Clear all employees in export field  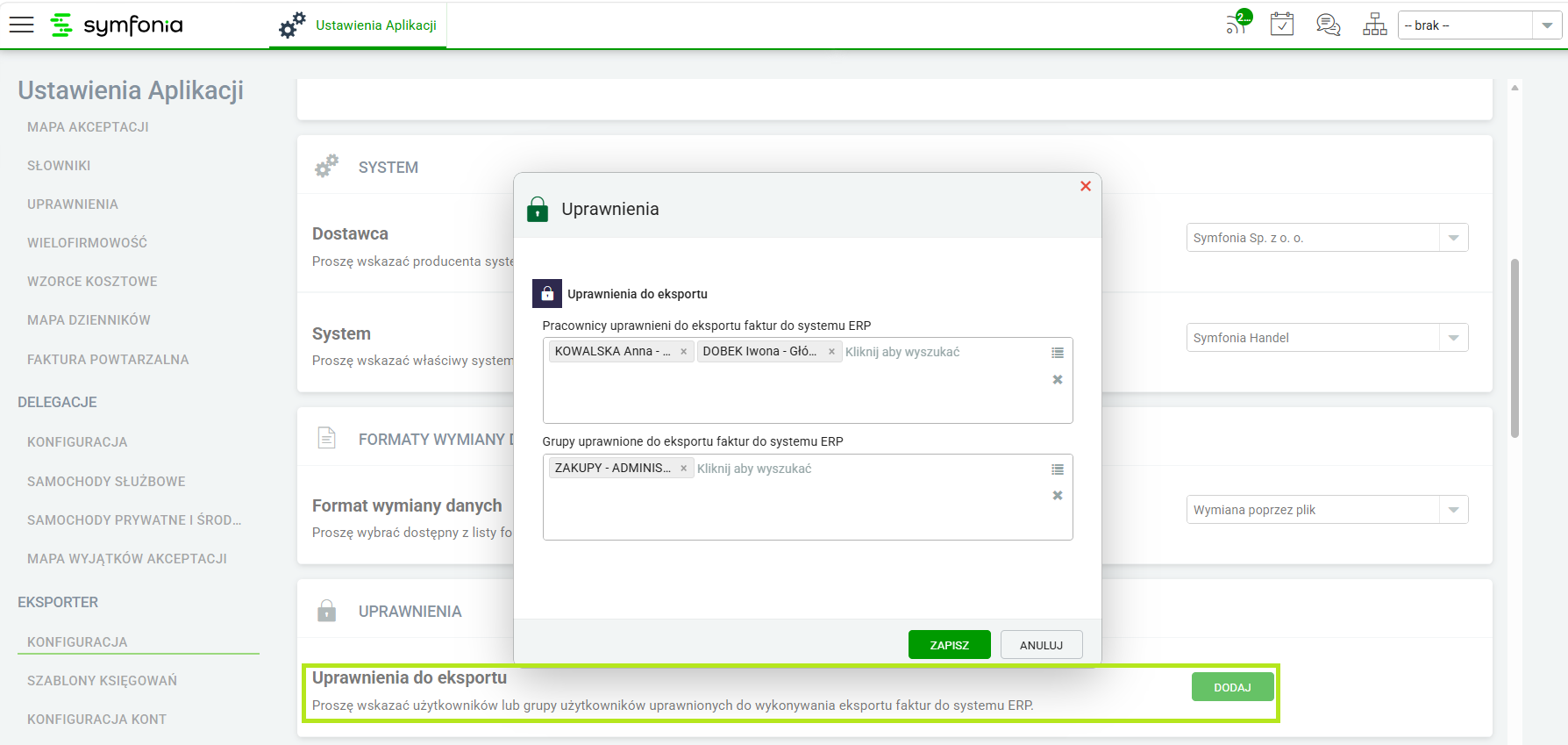[1058, 380]
